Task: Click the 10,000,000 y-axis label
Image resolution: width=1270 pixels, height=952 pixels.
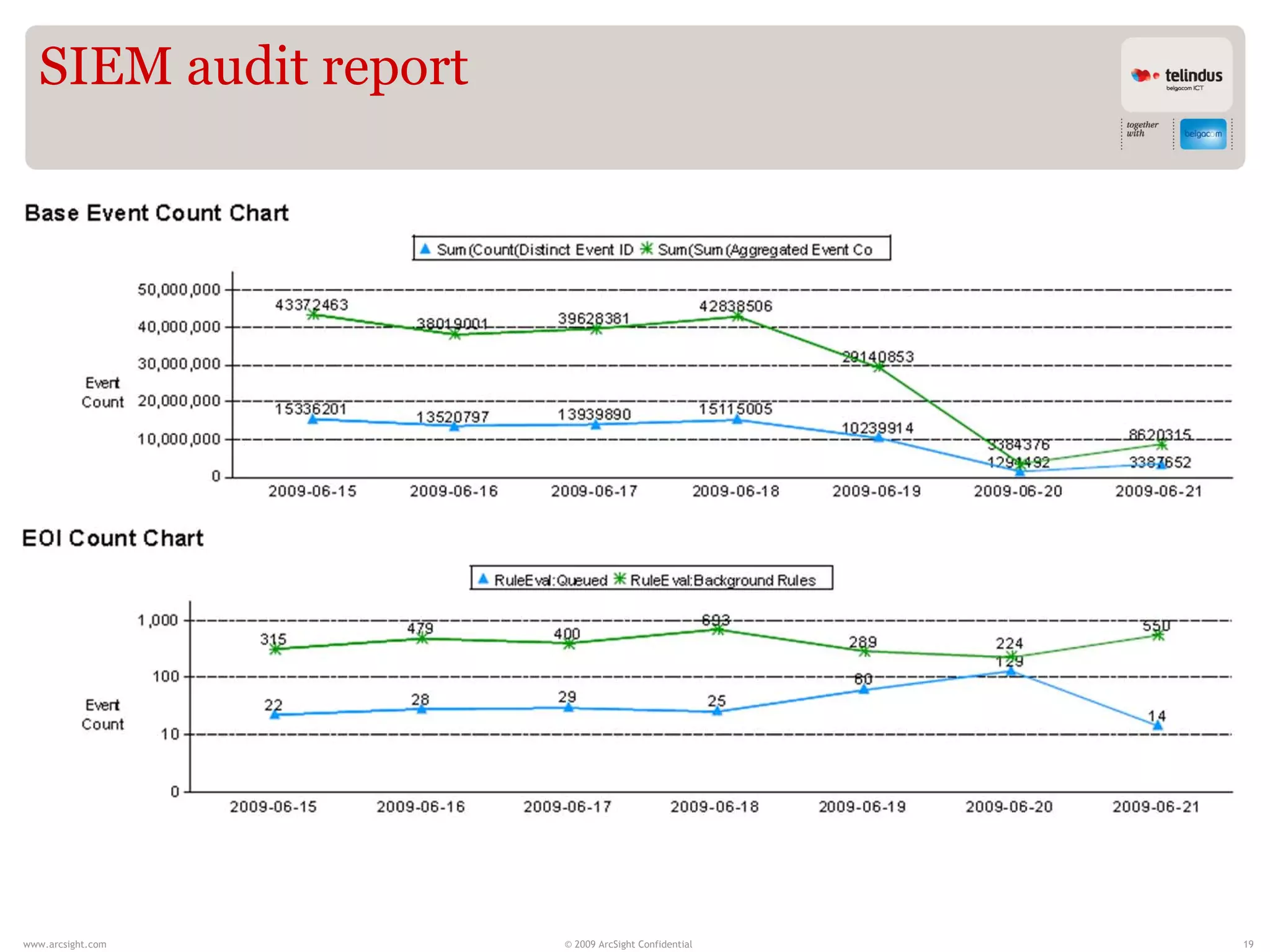Action: click(179, 439)
